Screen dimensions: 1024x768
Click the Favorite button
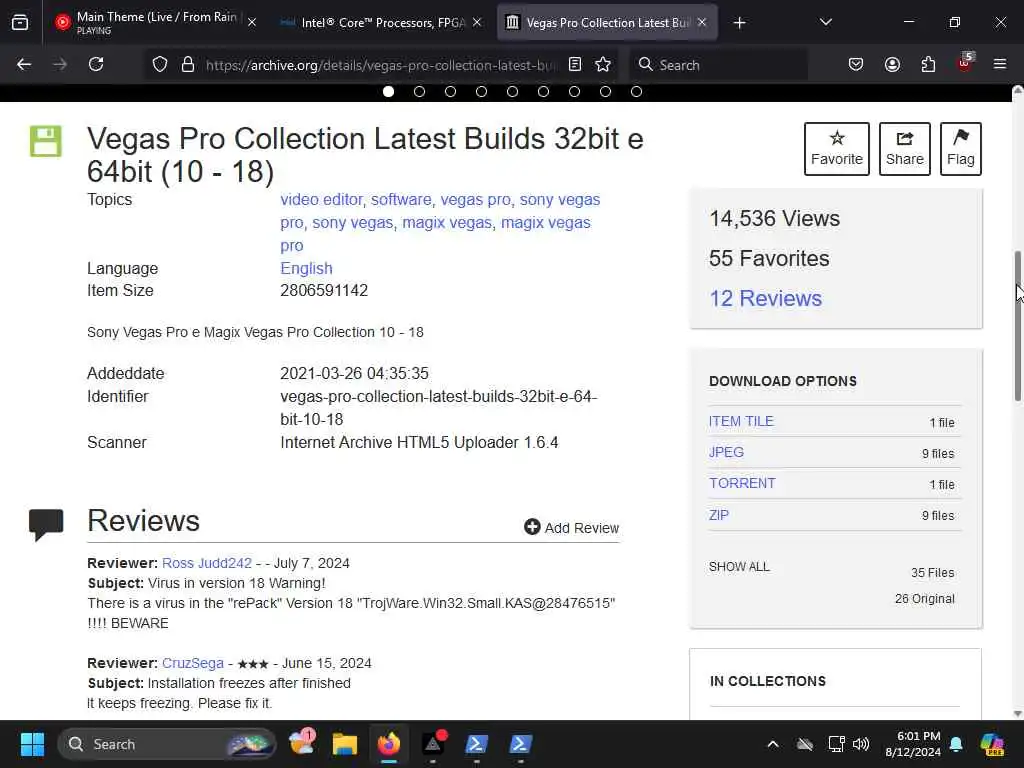(x=837, y=149)
